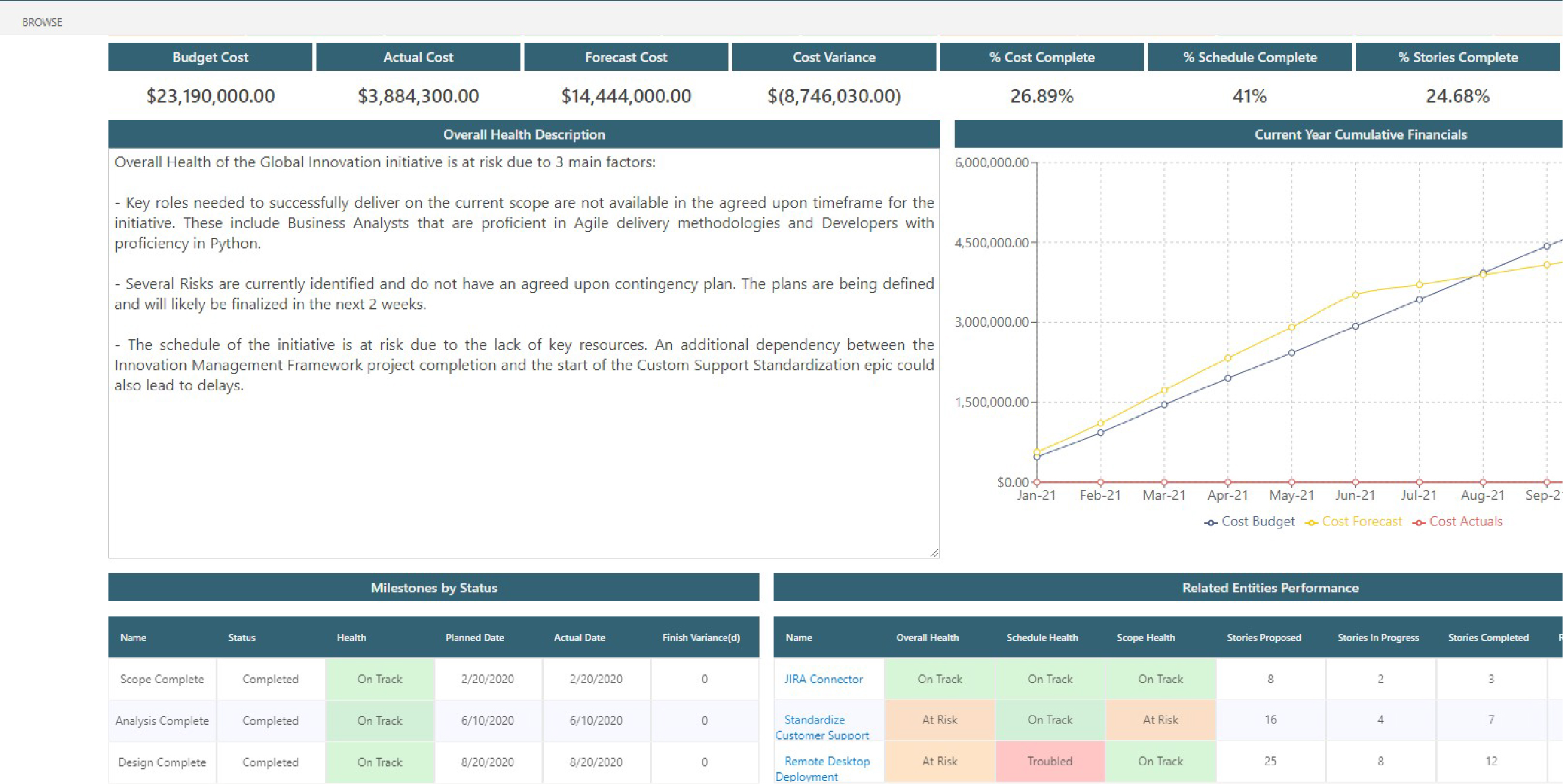This screenshot has height=784, width=1563.
Task: Toggle Cost Budget legend marker
Action: [1210, 523]
